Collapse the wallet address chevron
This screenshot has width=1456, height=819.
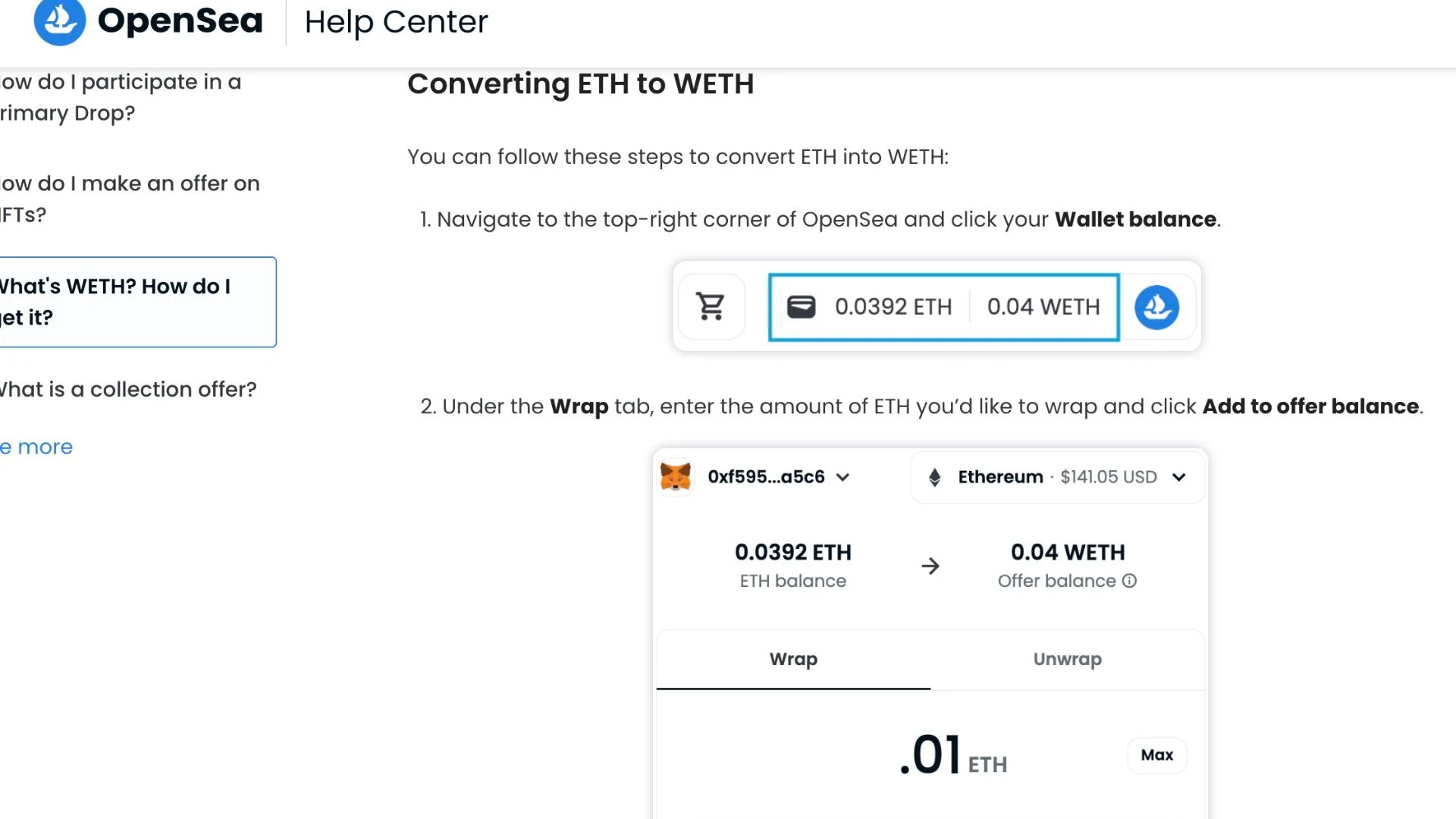tap(843, 476)
